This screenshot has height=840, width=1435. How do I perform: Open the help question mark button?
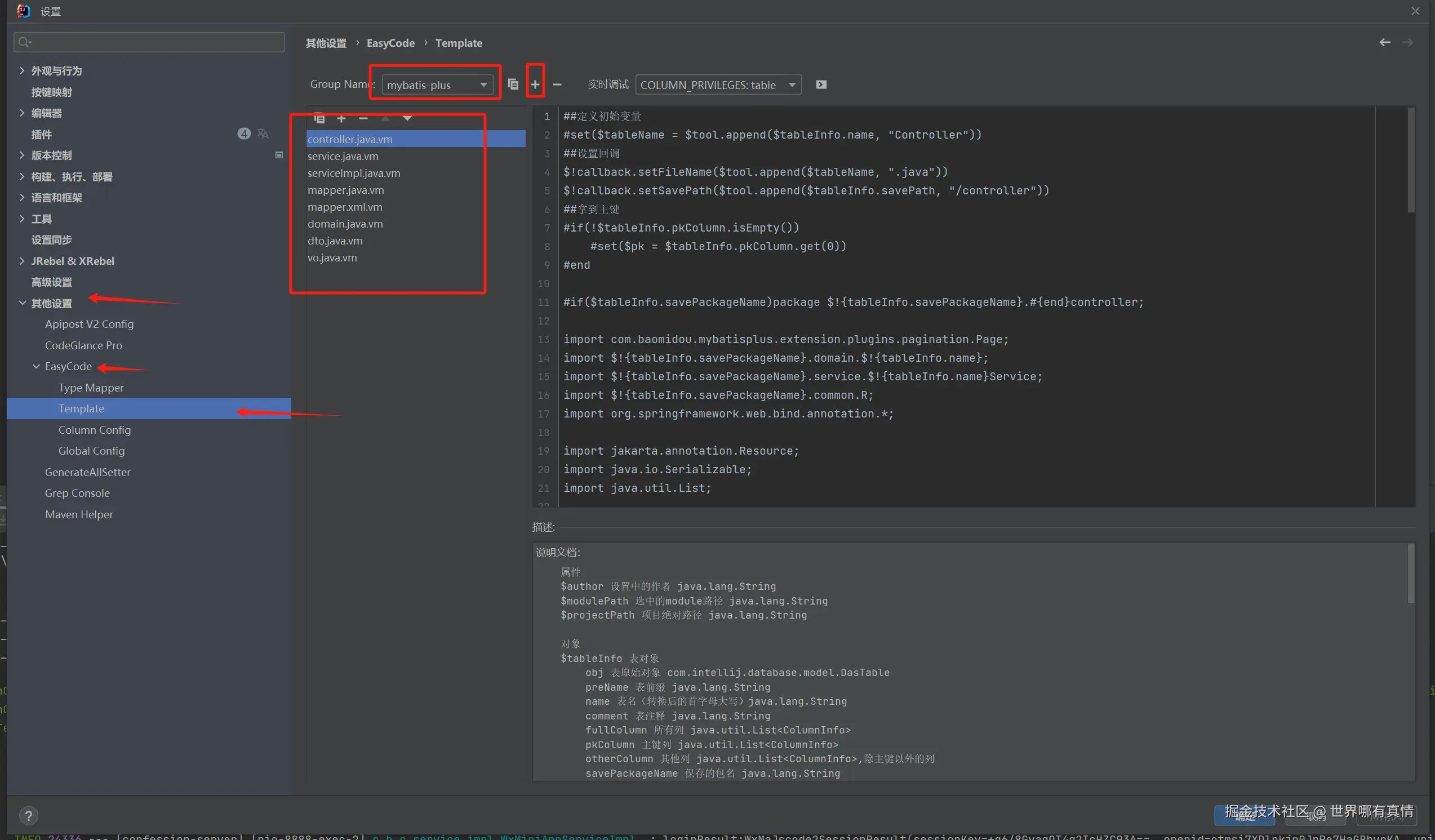tap(29, 816)
